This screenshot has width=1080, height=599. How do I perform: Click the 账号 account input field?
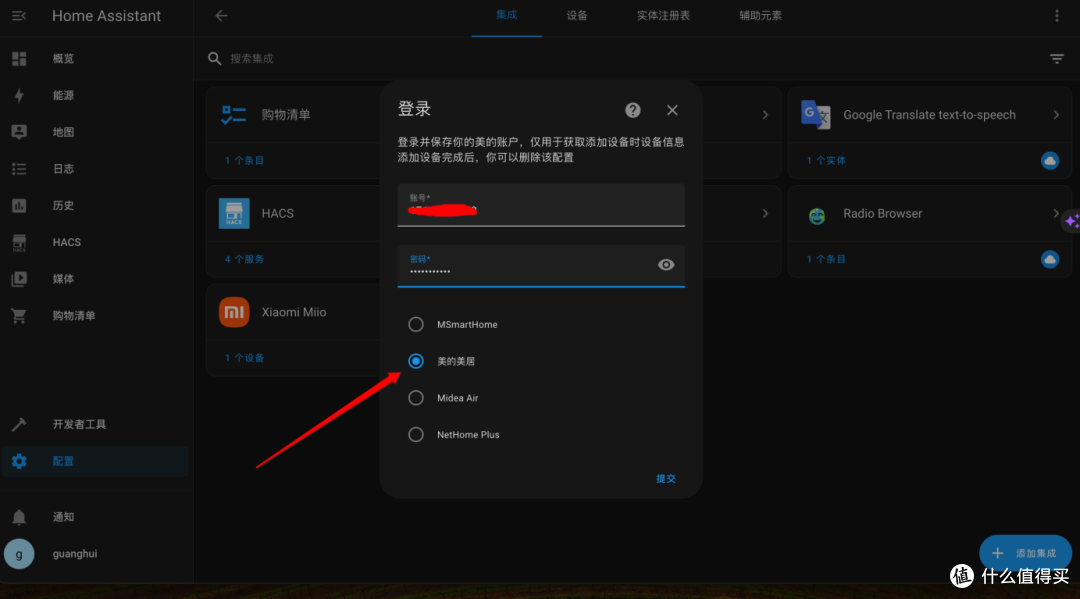pos(541,205)
